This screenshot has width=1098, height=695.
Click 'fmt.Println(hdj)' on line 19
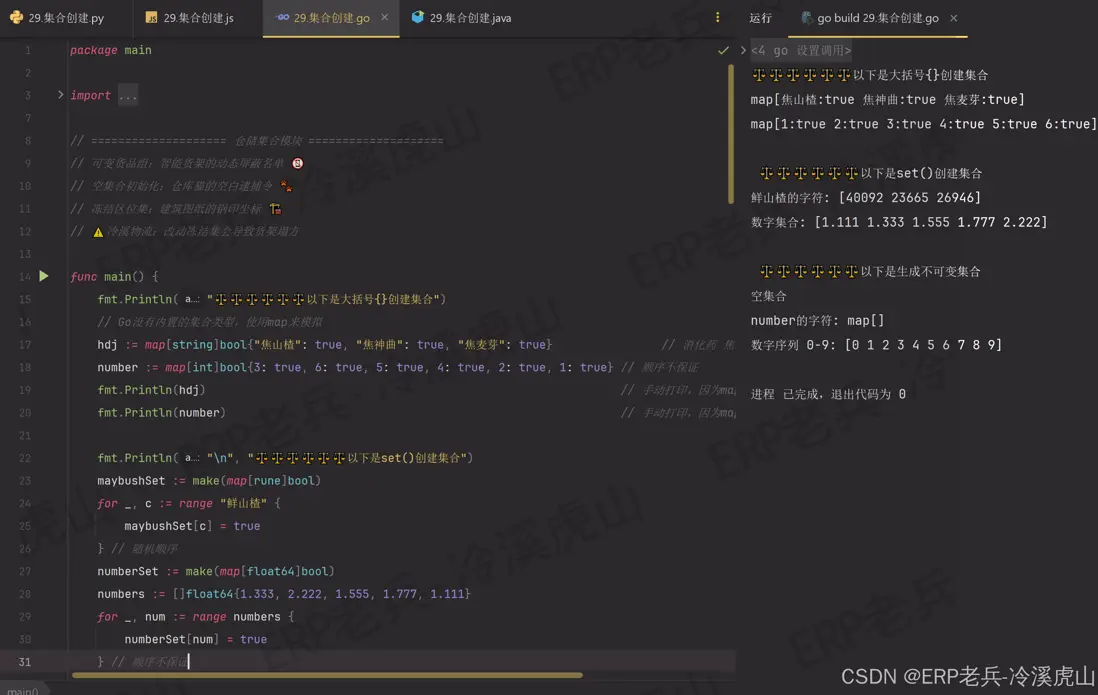[x=151, y=390]
